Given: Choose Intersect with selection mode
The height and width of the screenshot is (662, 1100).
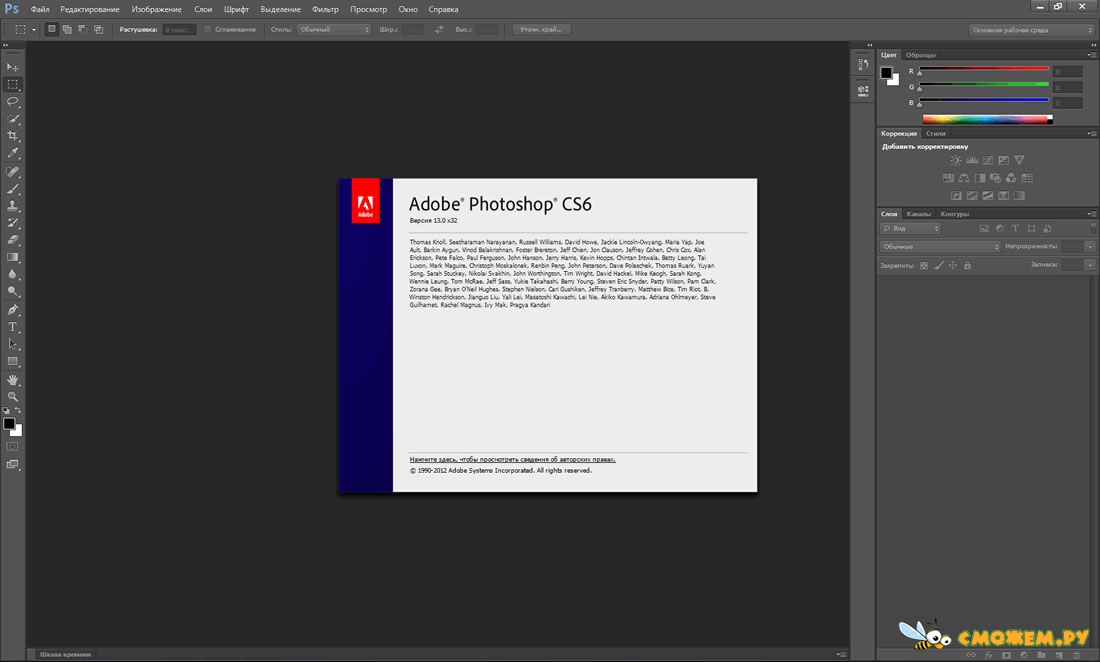Looking at the screenshot, I should point(98,29).
